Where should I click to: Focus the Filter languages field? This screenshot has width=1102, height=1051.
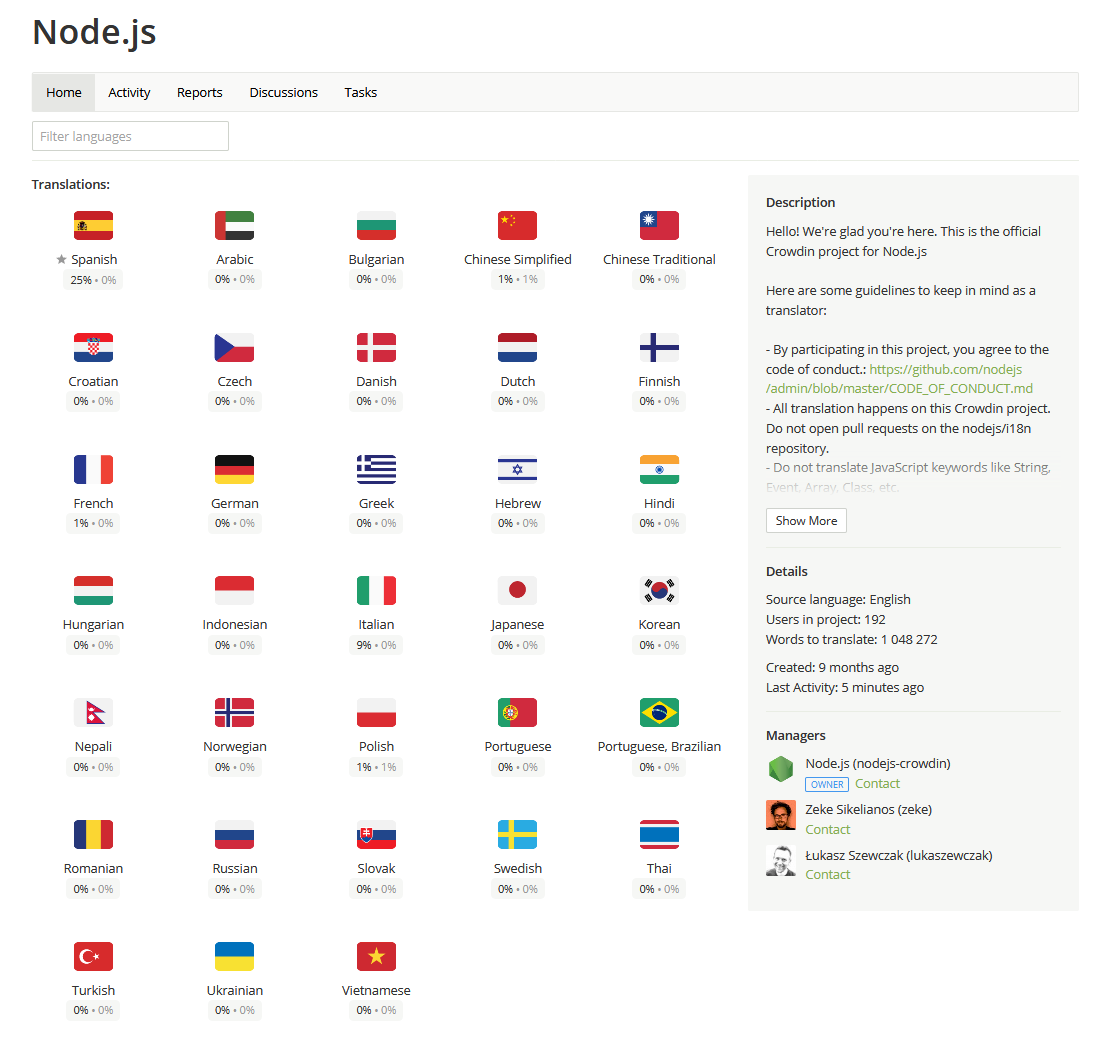tap(130, 136)
